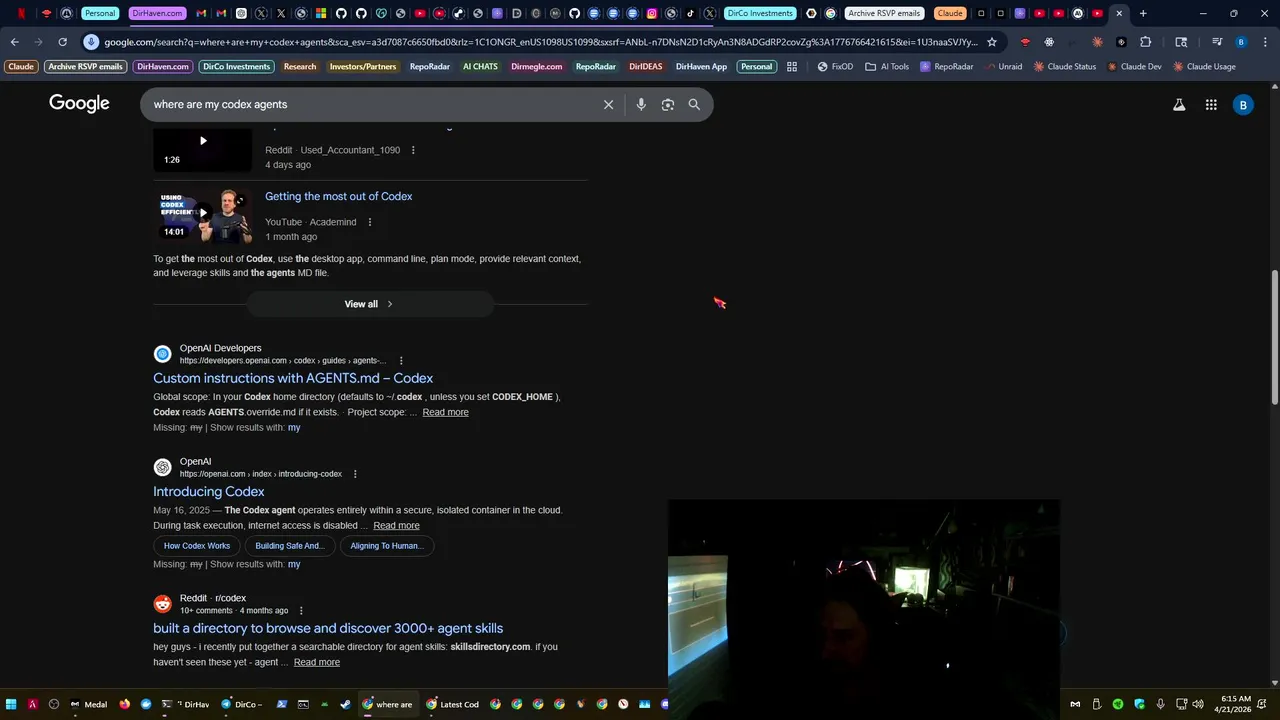Open the Claude Status bookmark
Image resolution: width=1280 pixels, height=720 pixels.
click(x=1065, y=66)
